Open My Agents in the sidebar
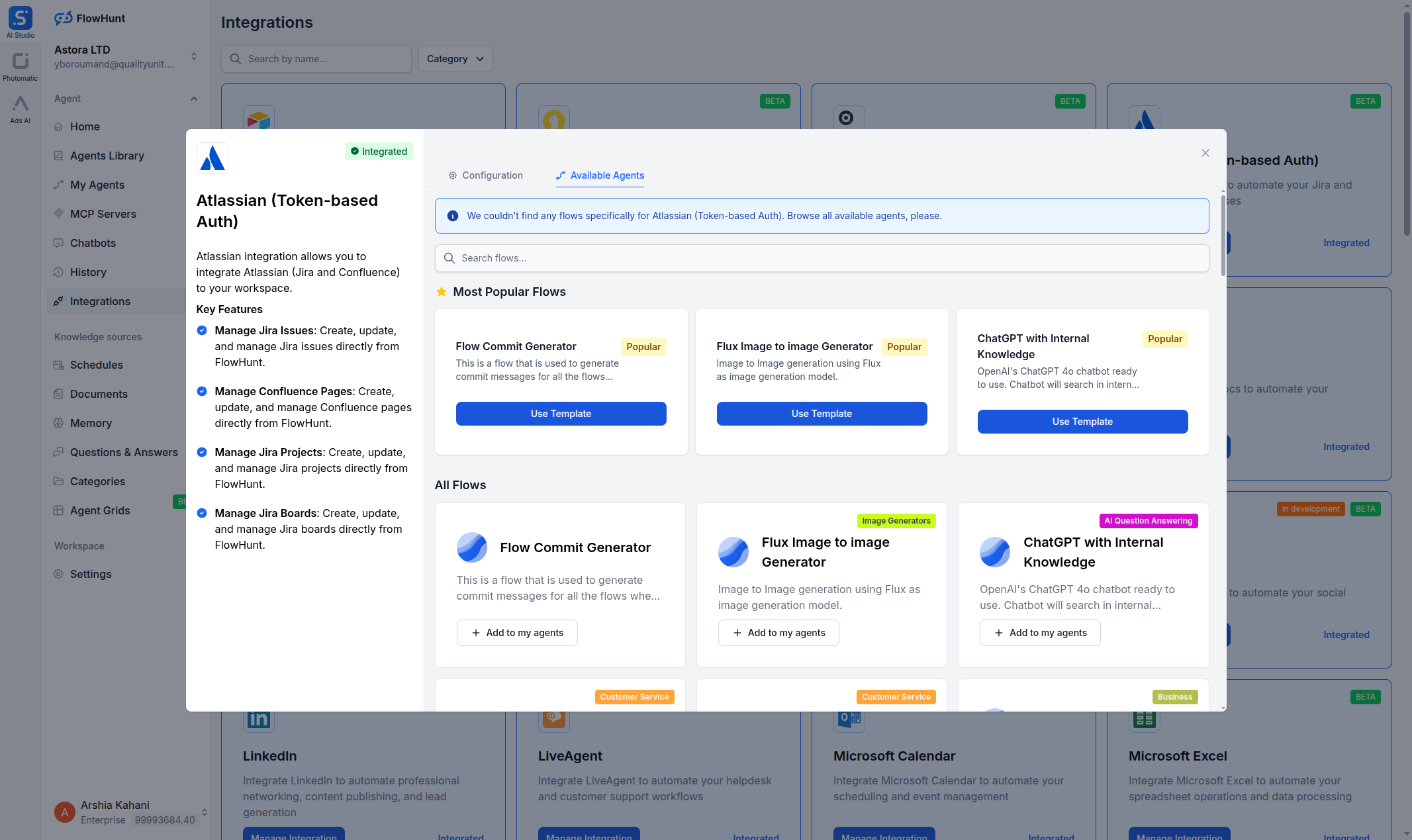Image resolution: width=1412 pixels, height=840 pixels. [98, 185]
